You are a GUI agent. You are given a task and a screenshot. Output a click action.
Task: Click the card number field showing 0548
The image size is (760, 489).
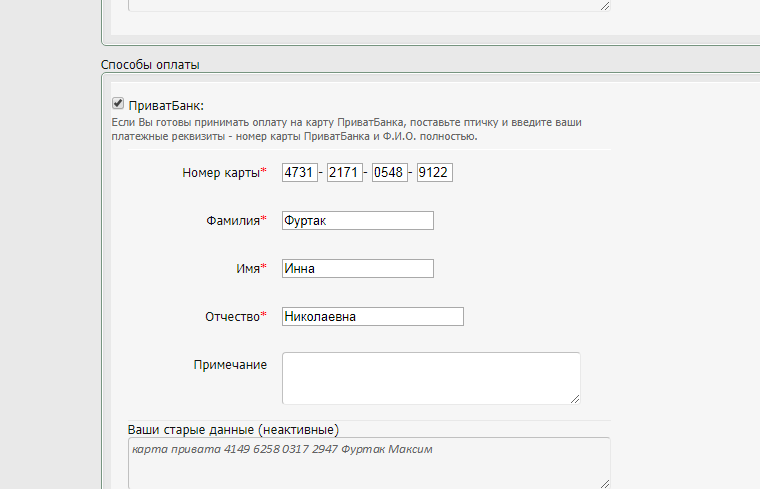(389, 173)
